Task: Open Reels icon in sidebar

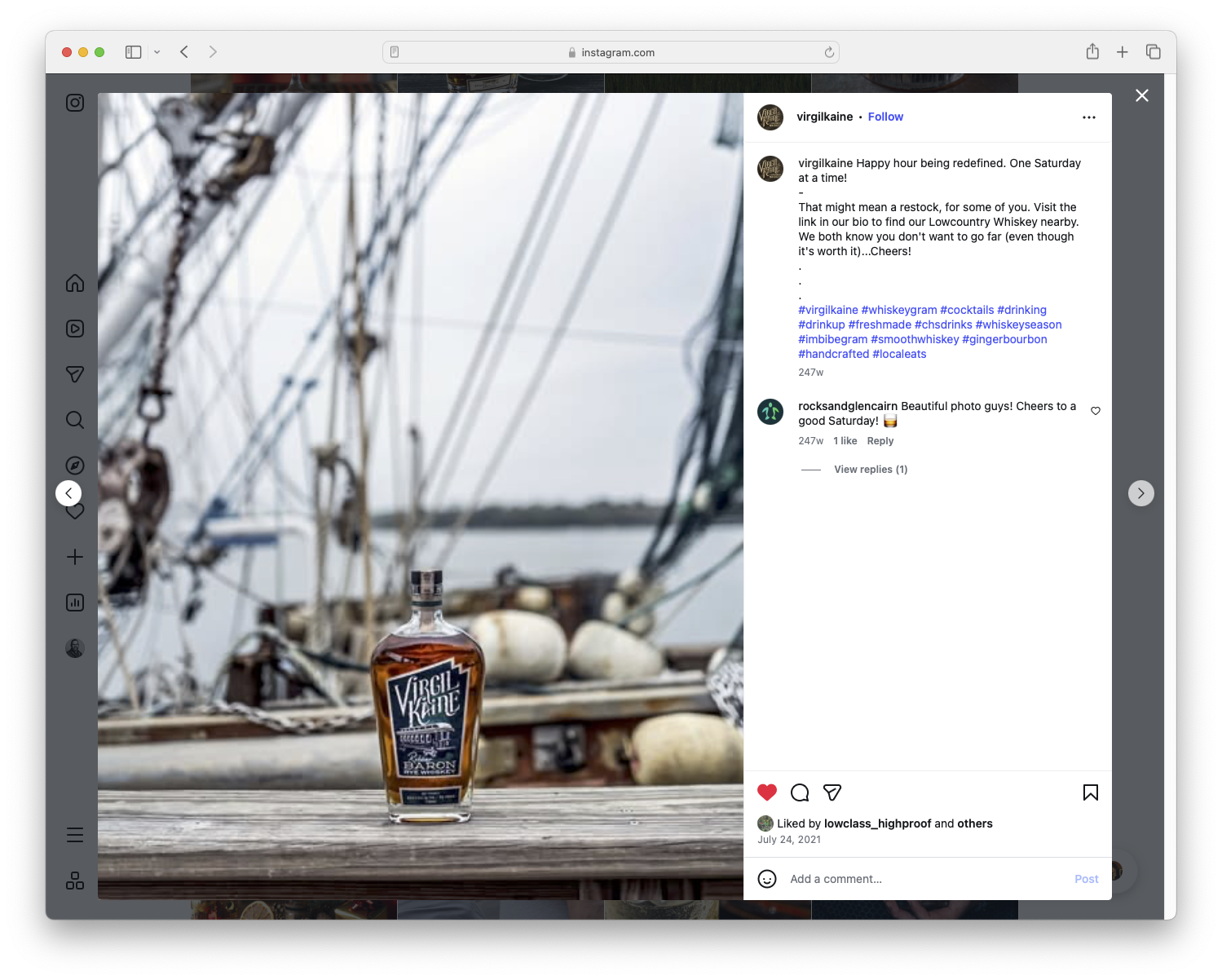Action: [x=75, y=329]
